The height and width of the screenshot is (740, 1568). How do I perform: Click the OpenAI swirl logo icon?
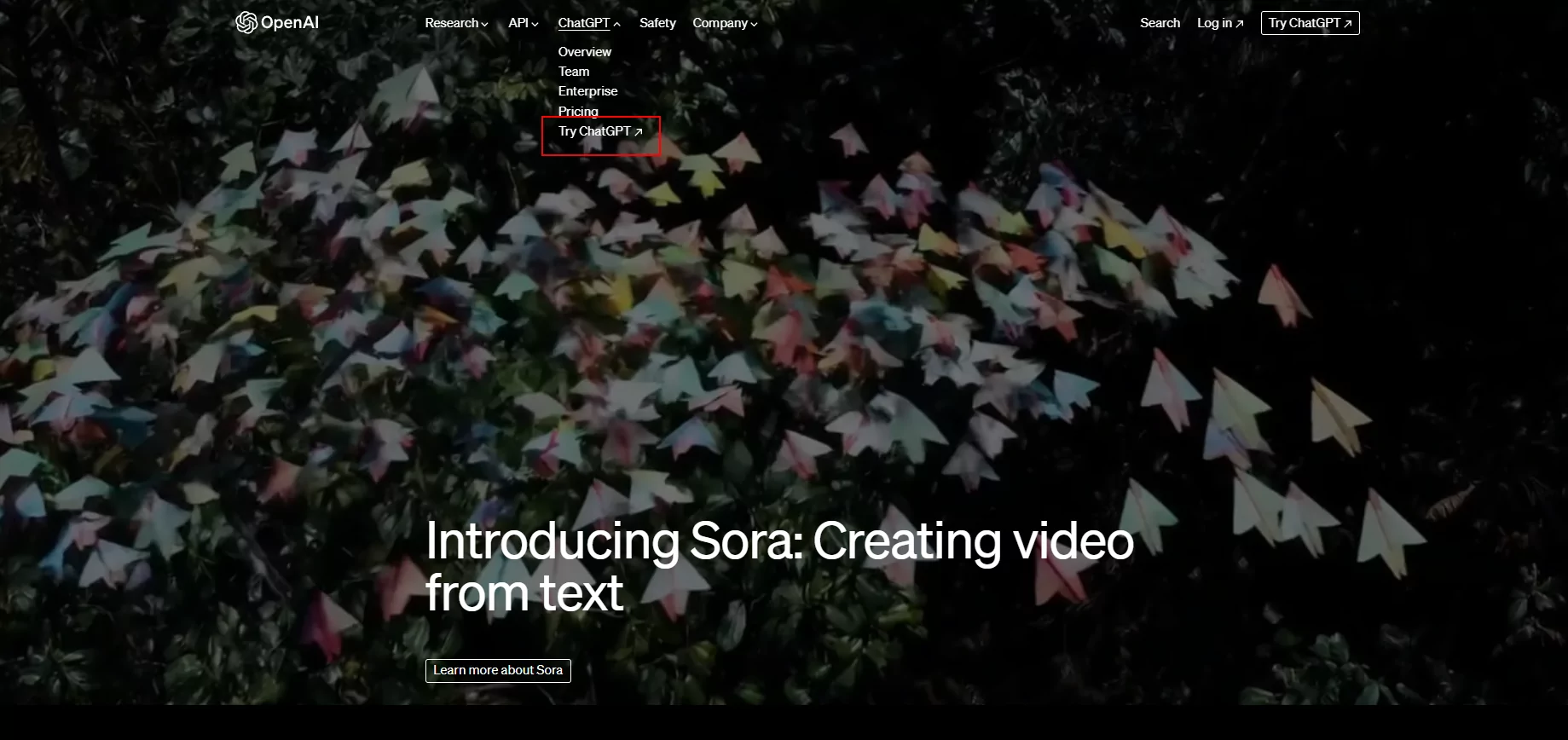(246, 22)
